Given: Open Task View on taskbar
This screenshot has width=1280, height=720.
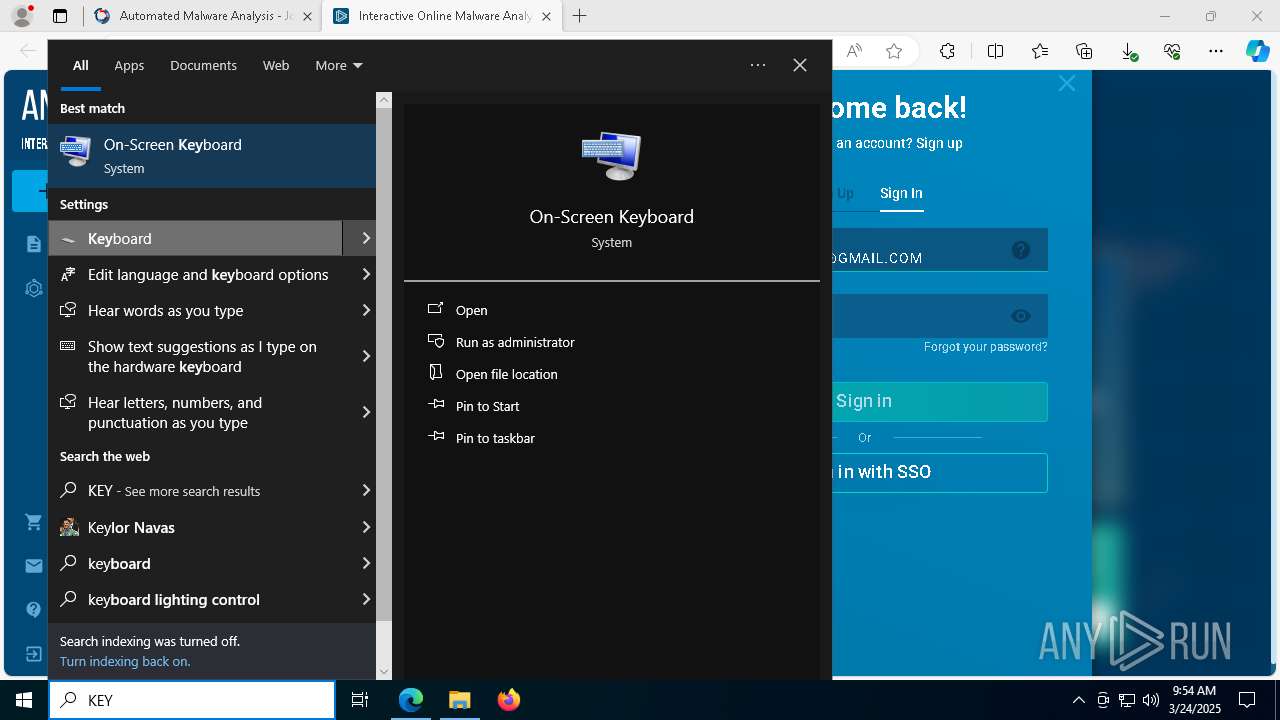Looking at the screenshot, I should 360,700.
